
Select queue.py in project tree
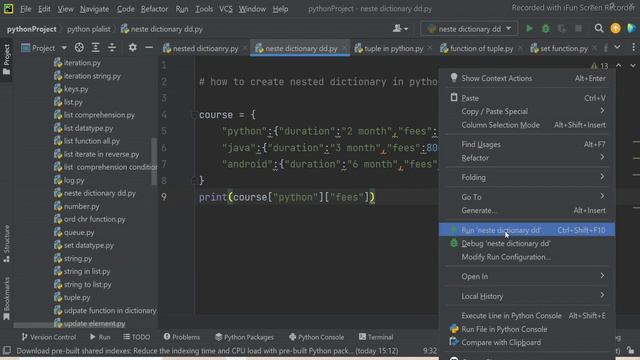click(x=79, y=232)
